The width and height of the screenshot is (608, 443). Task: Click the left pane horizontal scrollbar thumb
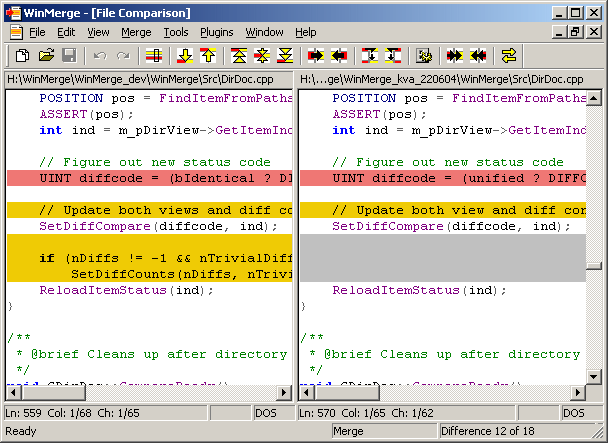pyautogui.click(x=54, y=393)
